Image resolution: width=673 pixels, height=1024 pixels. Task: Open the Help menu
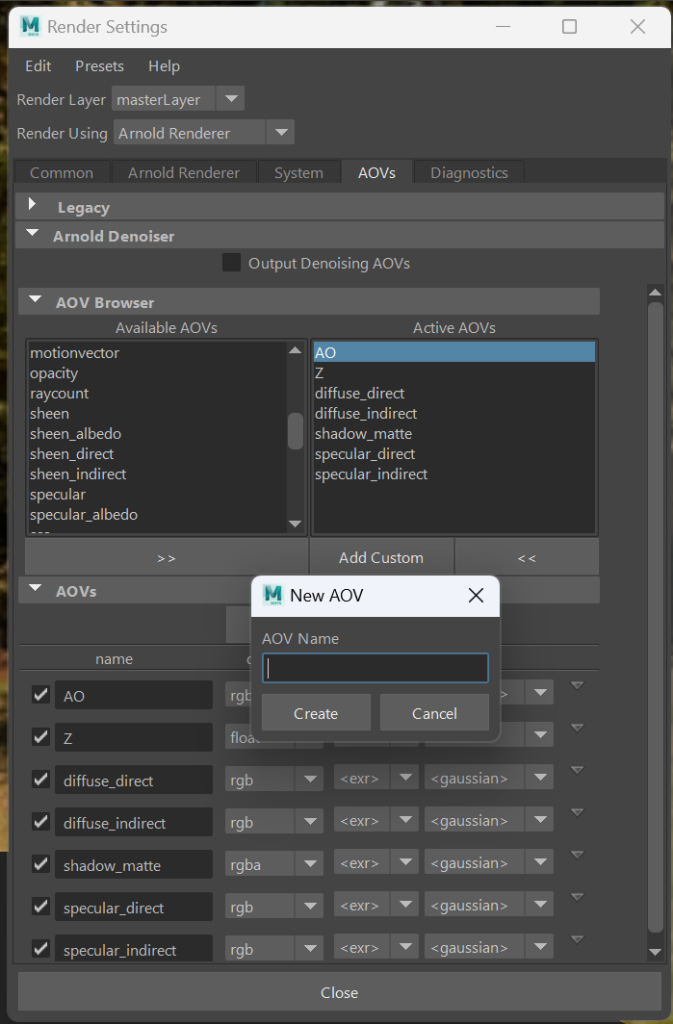[164, 66]
